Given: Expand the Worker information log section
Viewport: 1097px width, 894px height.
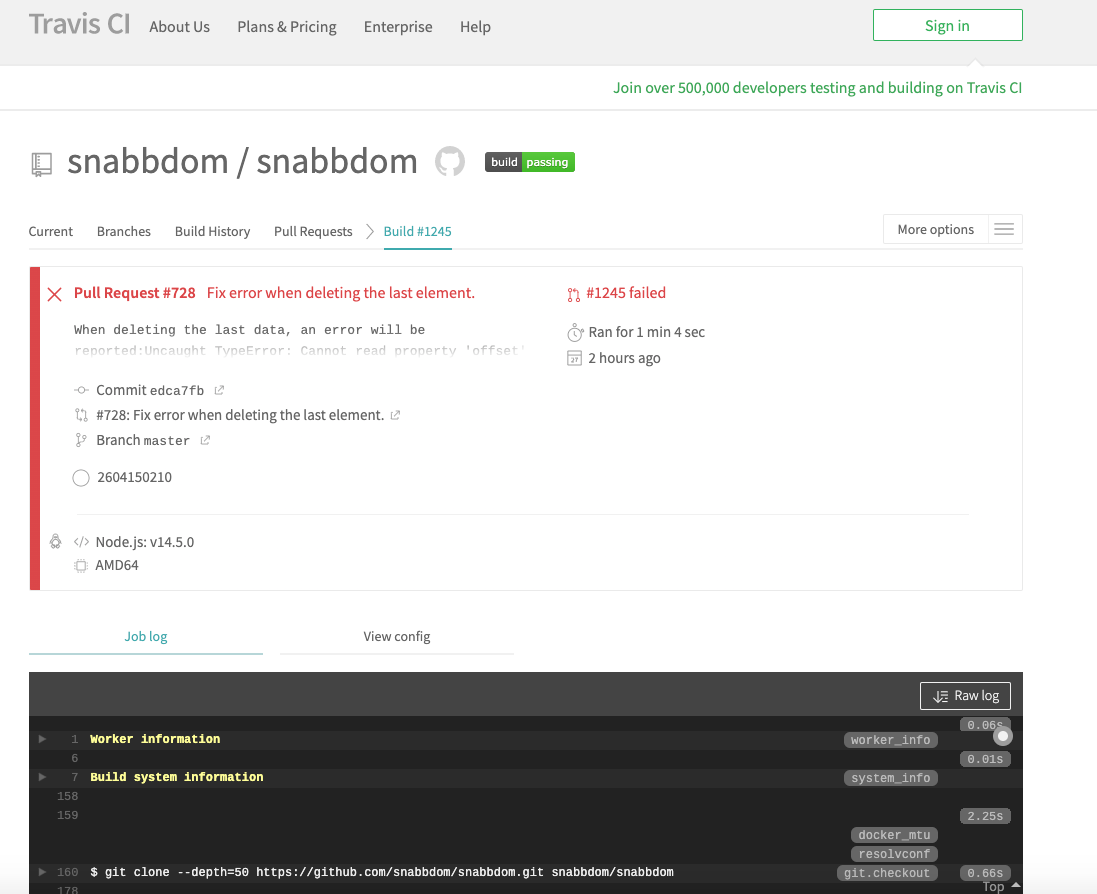Looking at the screenshot, I should pyautogui.click(x=41, y=738).
